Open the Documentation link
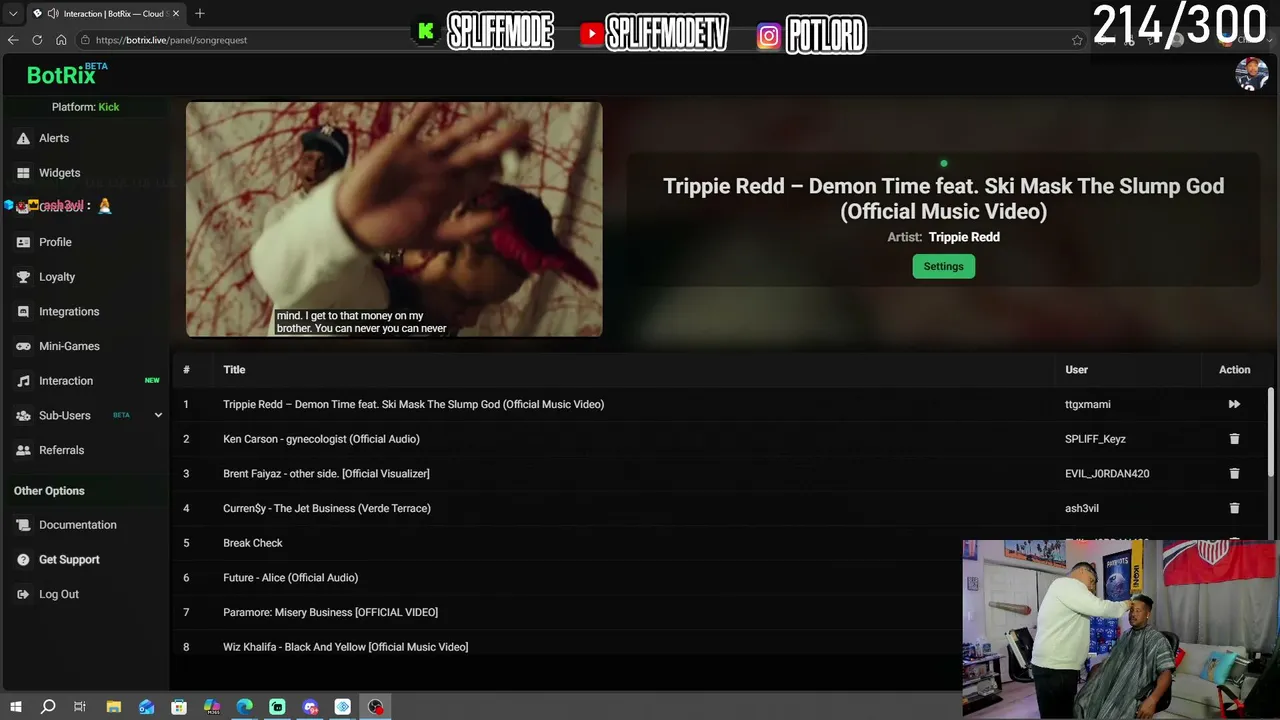Image resolution: width=1280 pixels, height=720 pixels. pyautogui.click(x=78, y=525)
